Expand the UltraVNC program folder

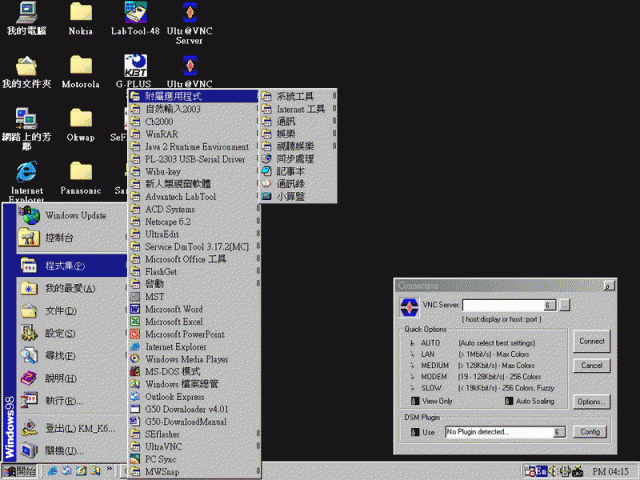(194, 447)
